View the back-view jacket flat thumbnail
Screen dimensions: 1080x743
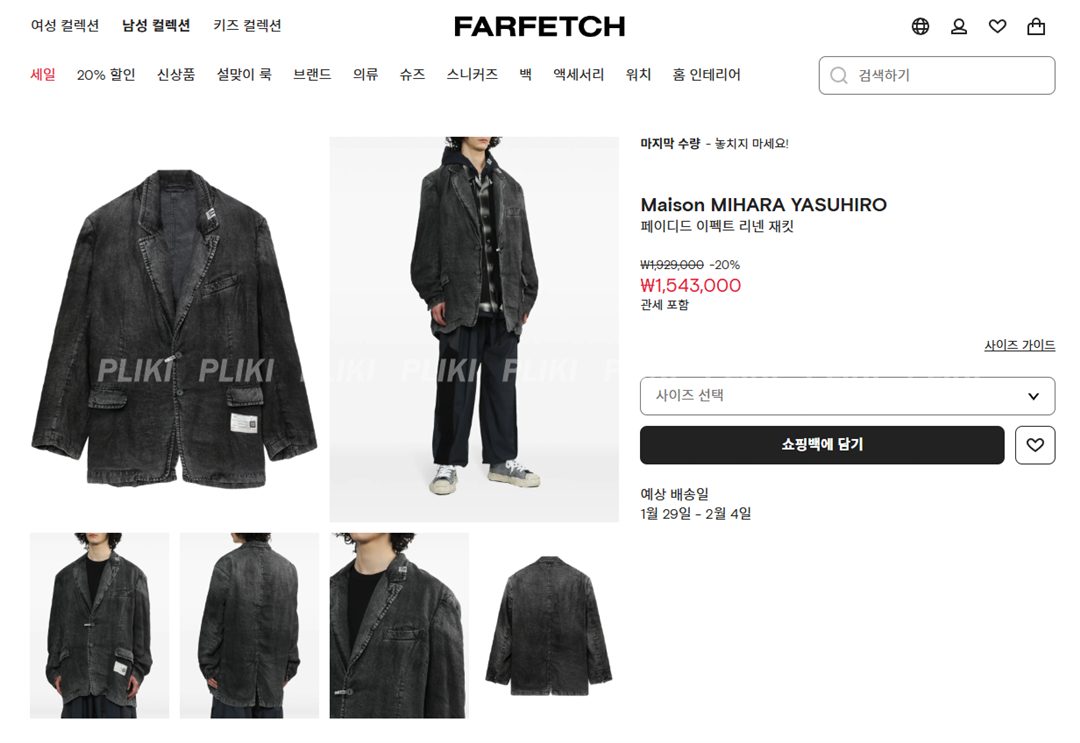point(549,625)
